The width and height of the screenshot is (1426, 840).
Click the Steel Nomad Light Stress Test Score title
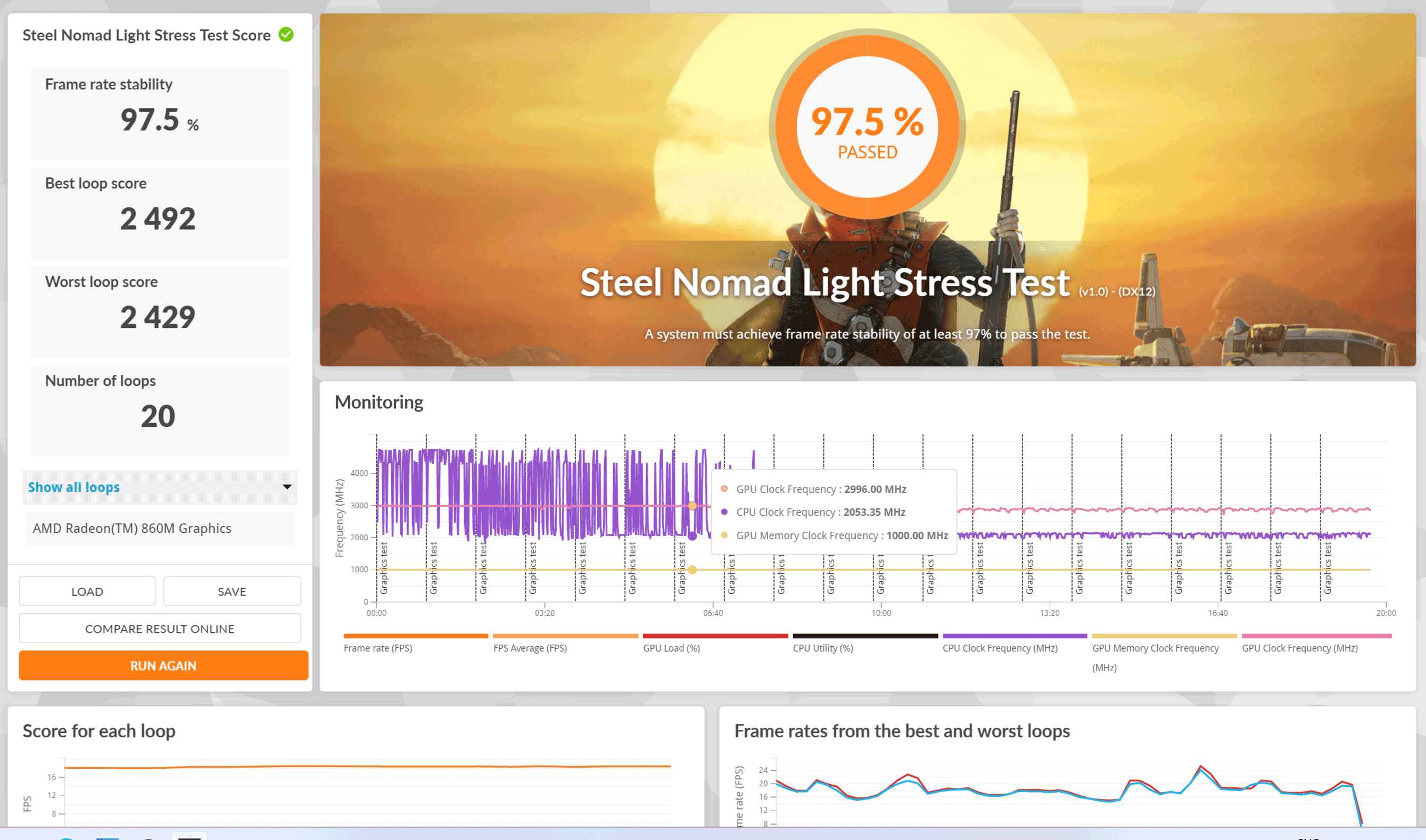pos(146,35)
